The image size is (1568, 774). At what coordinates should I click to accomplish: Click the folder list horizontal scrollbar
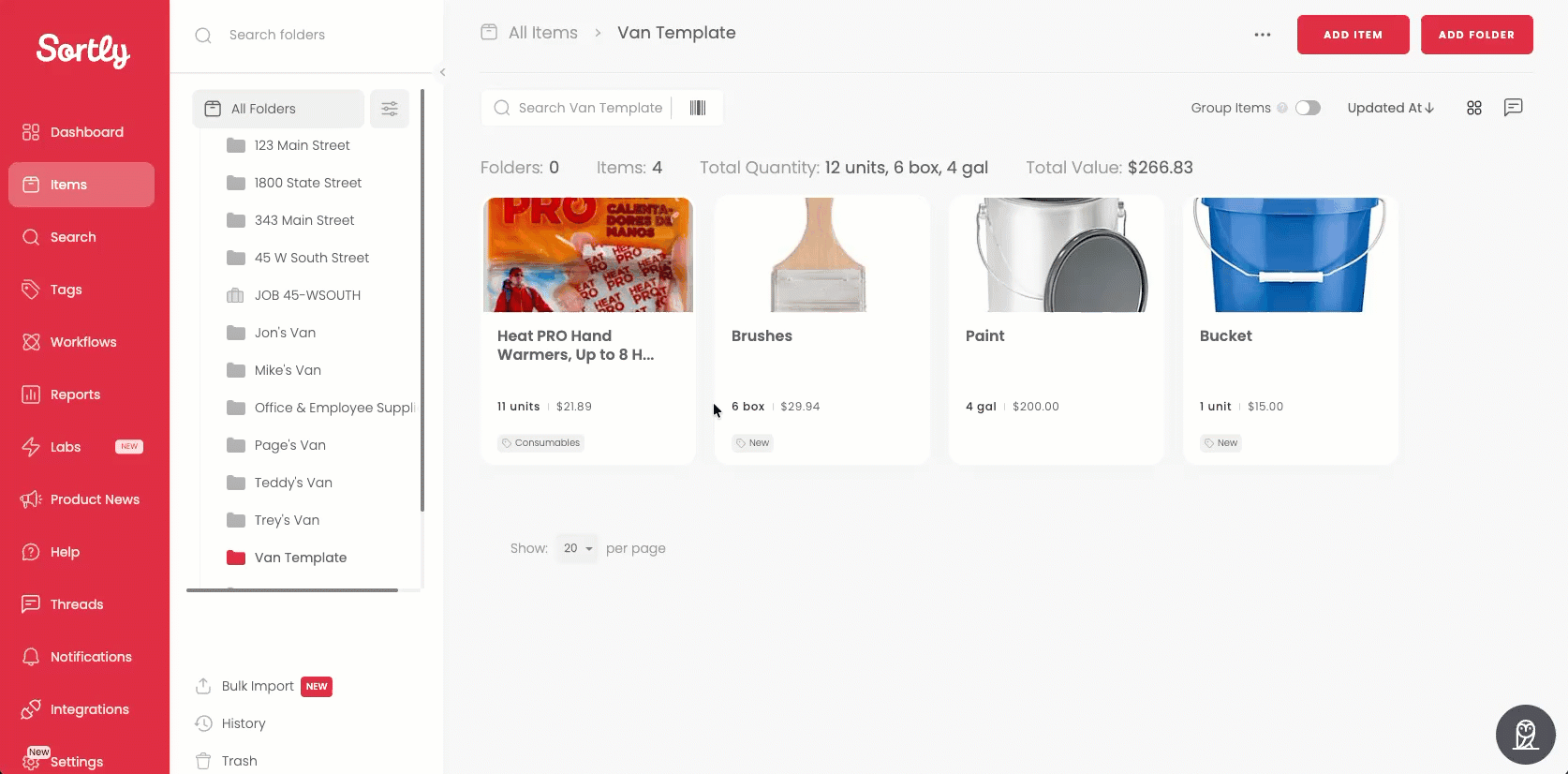(292, 590)
